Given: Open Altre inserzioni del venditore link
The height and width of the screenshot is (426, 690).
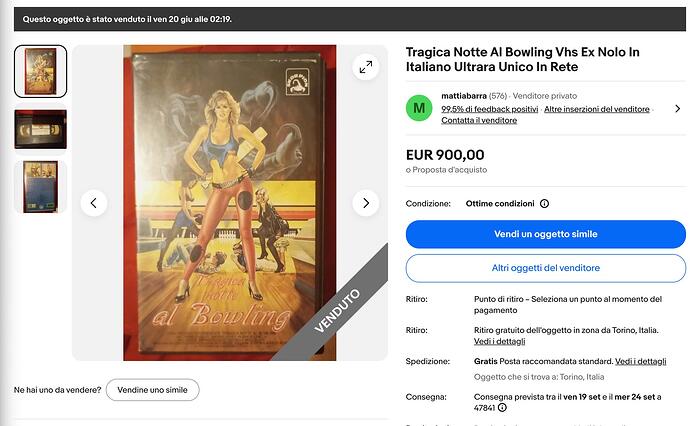Looking at the screenshot, I should click(597, 109).
